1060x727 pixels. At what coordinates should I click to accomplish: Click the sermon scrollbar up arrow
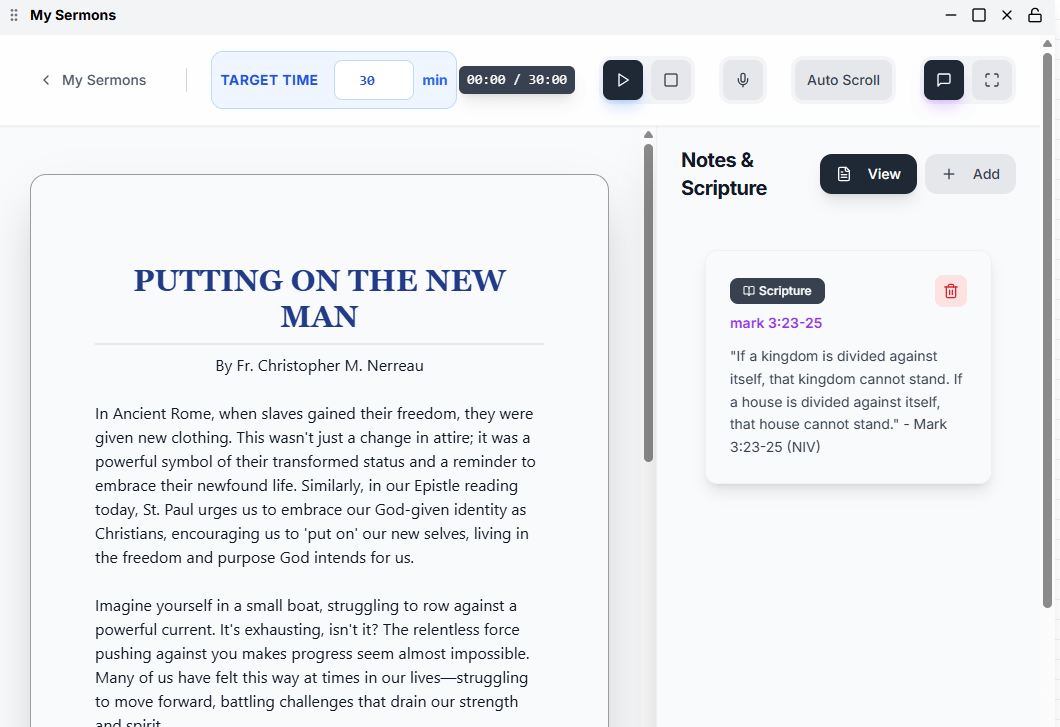point(648,135)
